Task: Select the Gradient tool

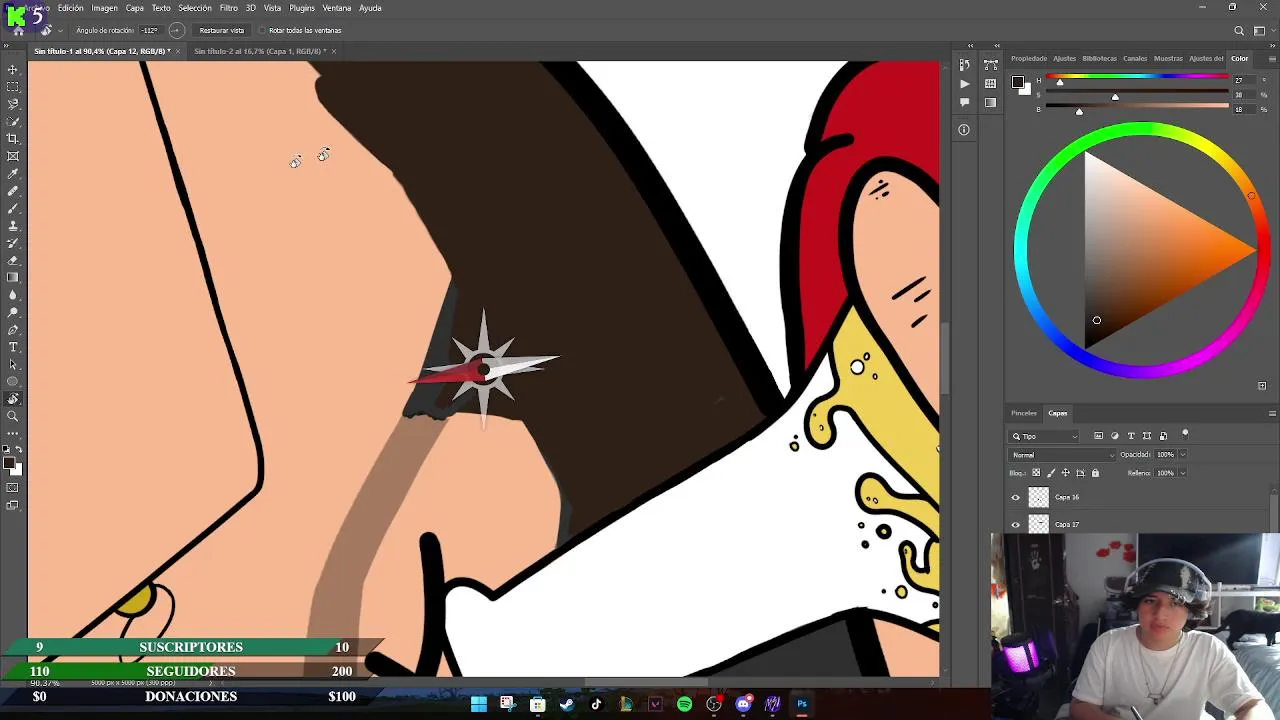Action: click(13, 278)
